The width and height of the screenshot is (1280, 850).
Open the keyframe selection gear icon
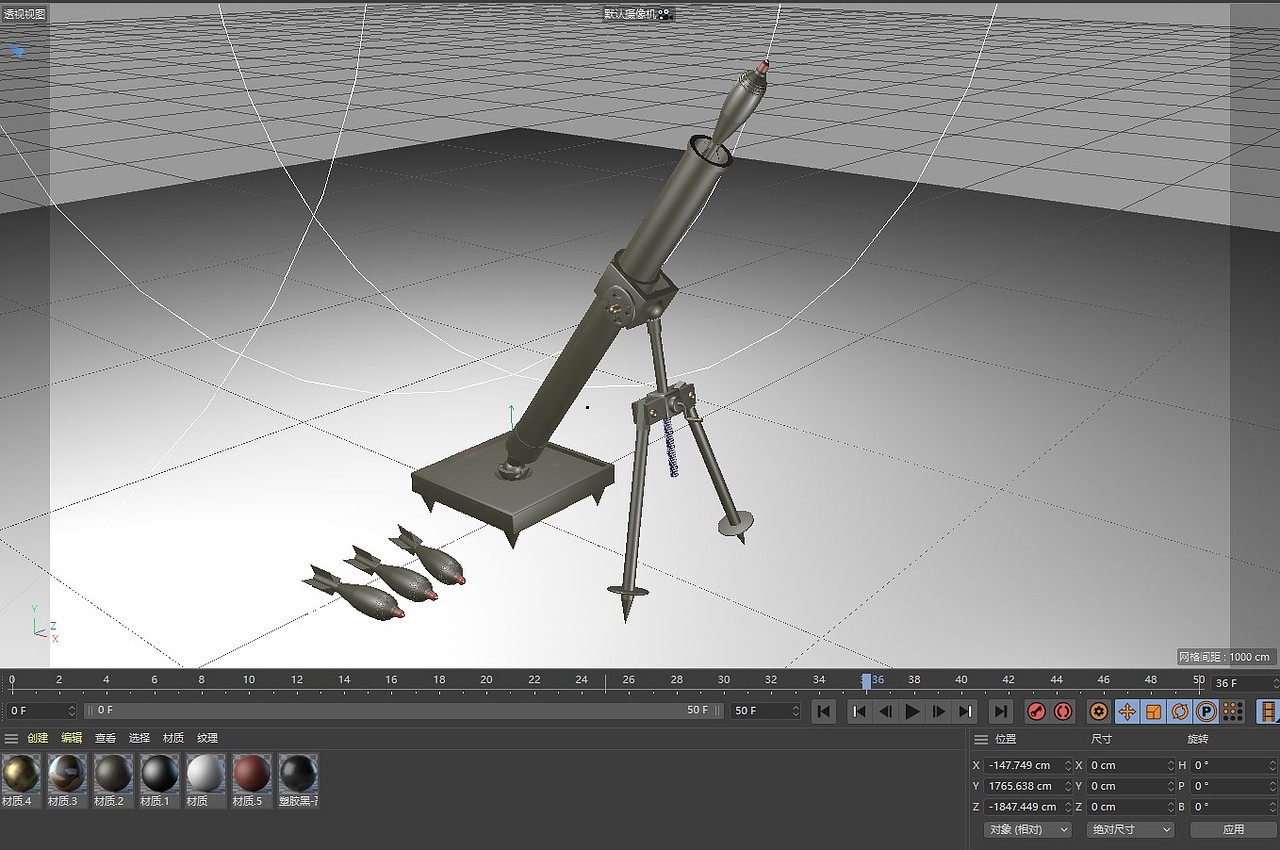[x=1099, y=712]
